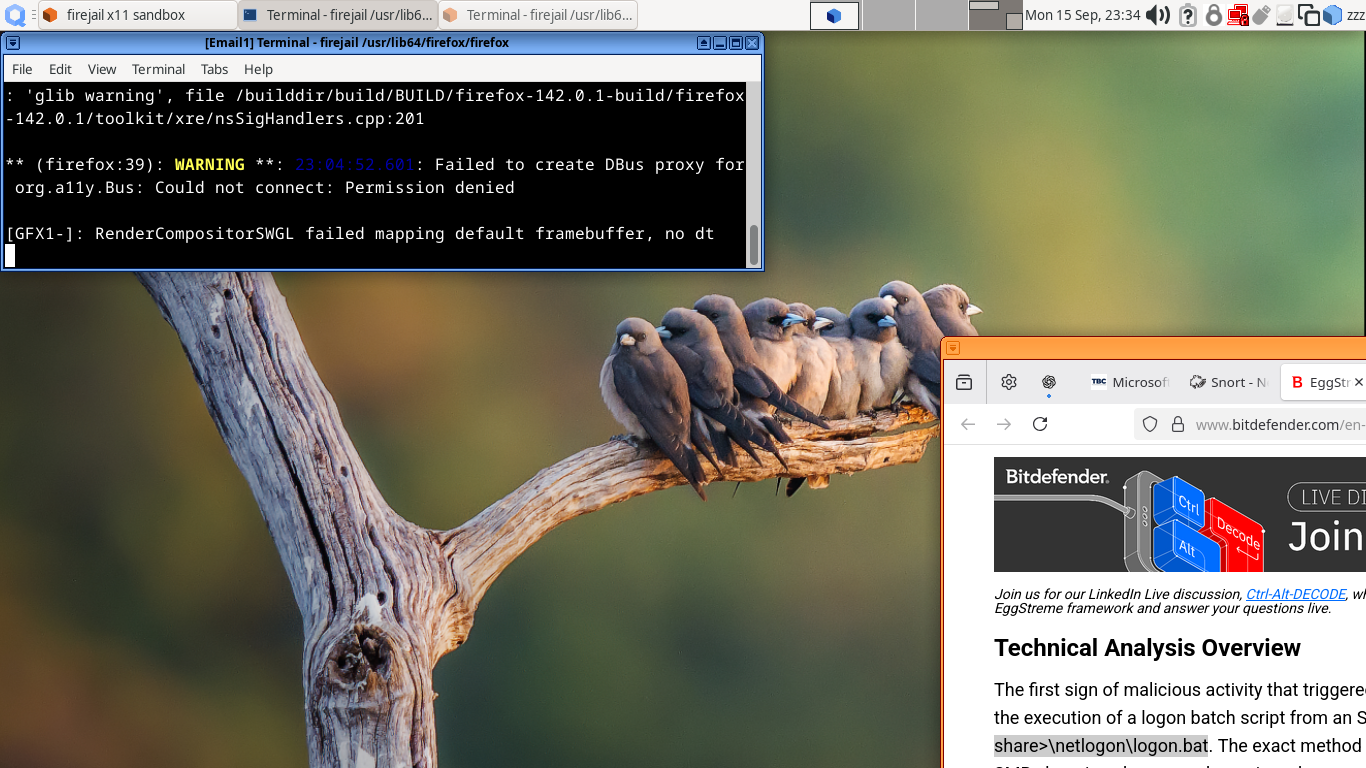Open the orange browser window menu dropdown
Image resolution: width=1366 pixels, height=768 pixels.
(x=953, y=348)
